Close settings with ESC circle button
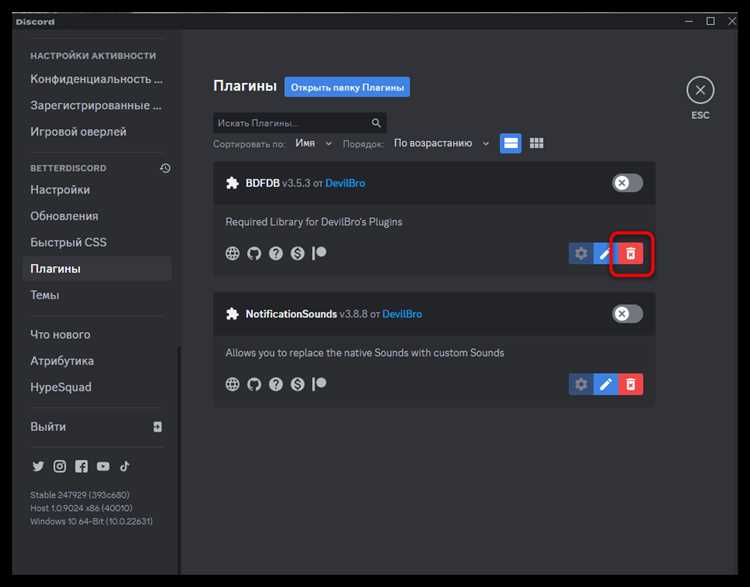This screenshot has width=750, height=587. pos(700,90)
